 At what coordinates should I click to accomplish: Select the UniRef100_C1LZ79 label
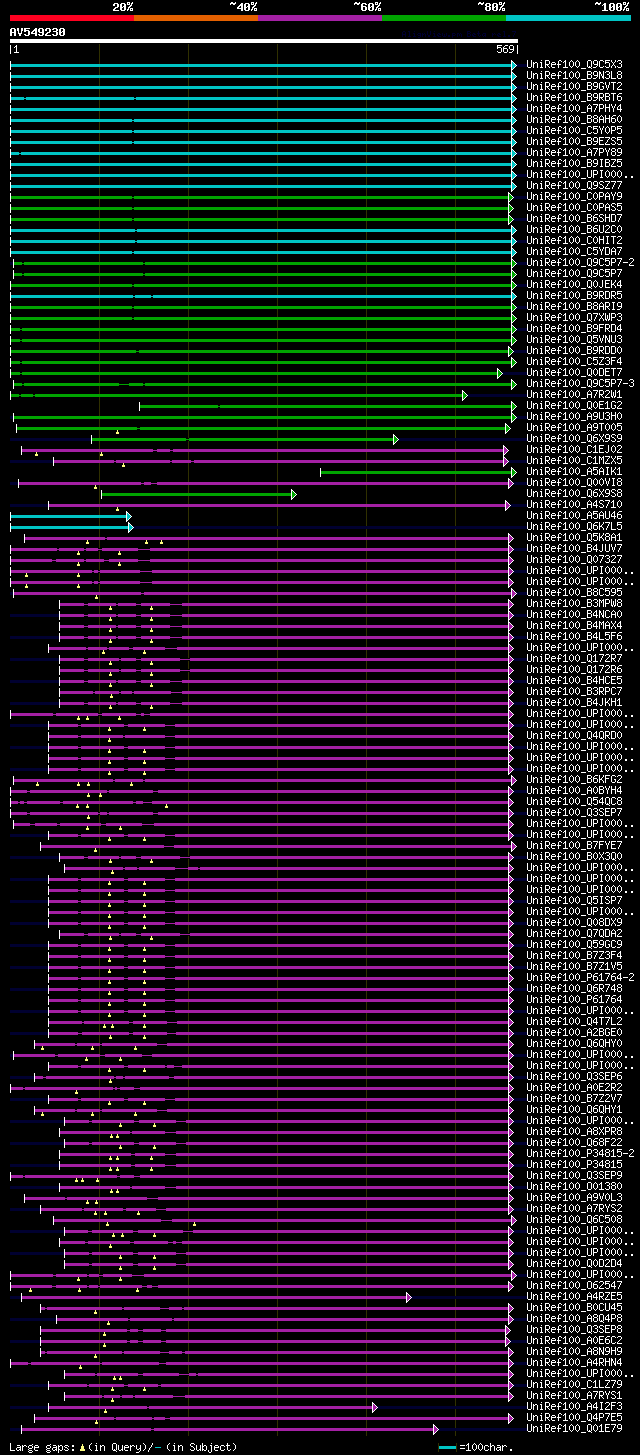[574, 1384]
